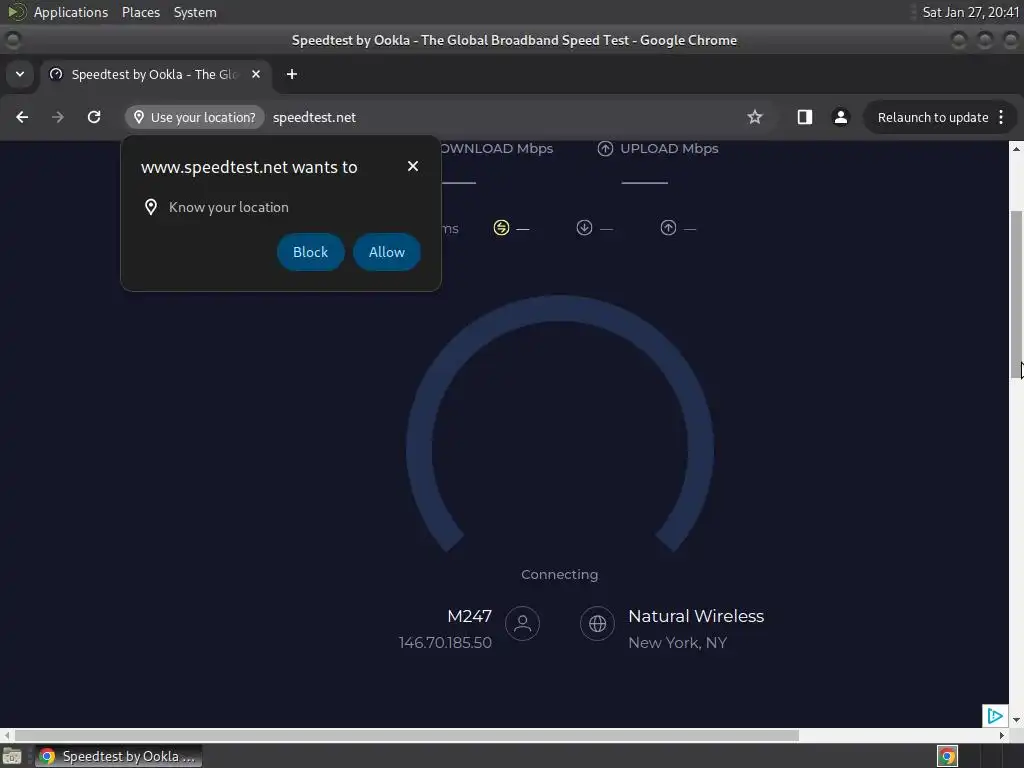Open the Applications menu

(x=71, y=12)
